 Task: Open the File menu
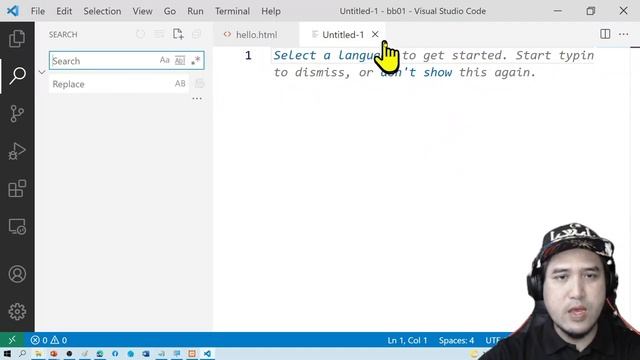tap(38, 11)
